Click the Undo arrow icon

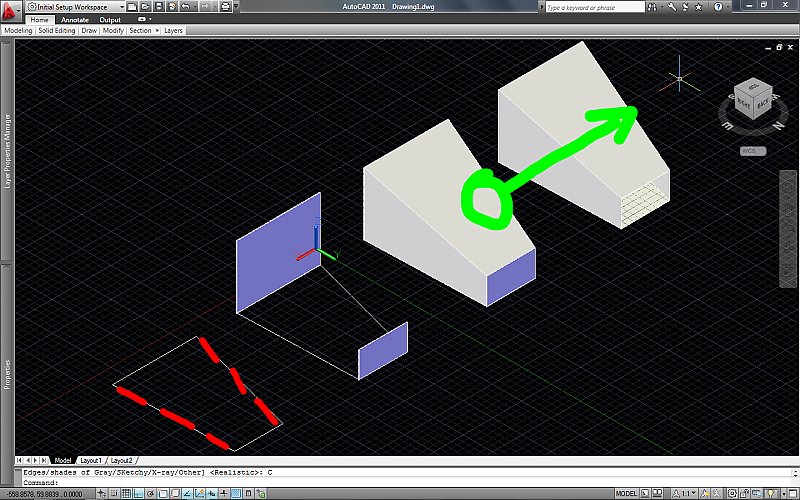point(186,7)
